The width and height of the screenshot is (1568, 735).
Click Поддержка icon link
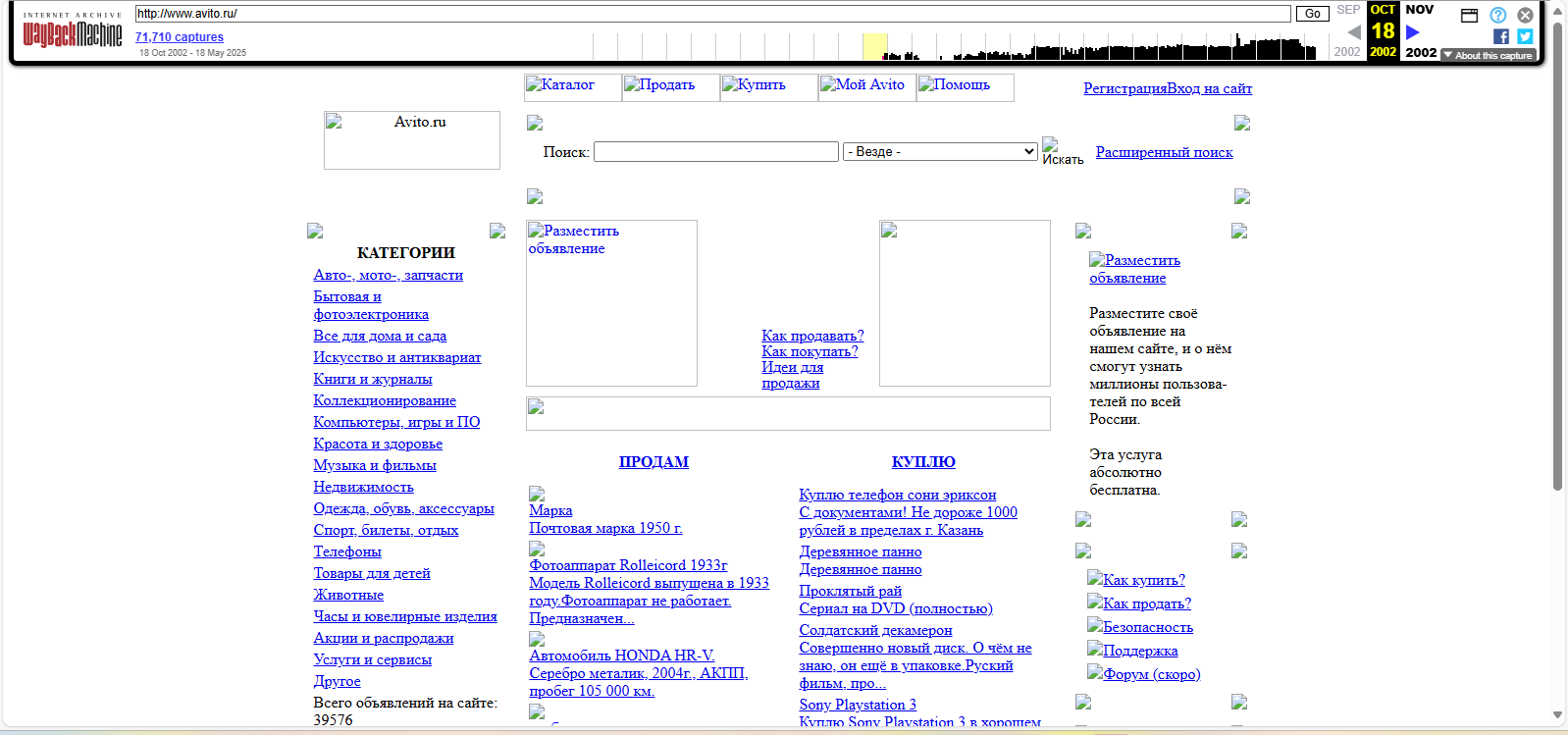point(1132,650)
